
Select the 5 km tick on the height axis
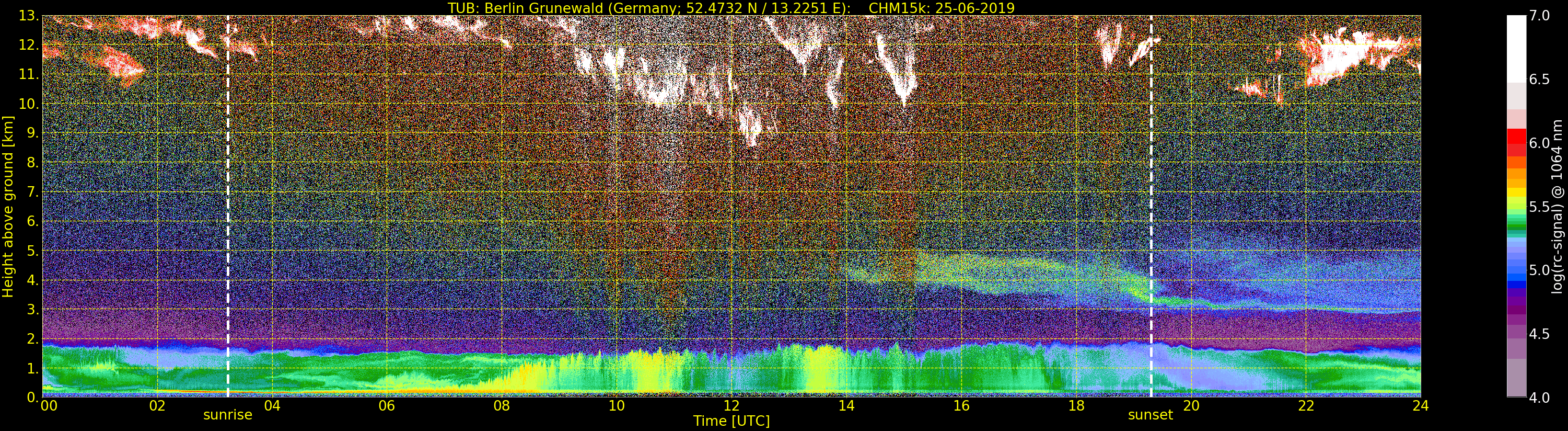click(x=32, y=251)
